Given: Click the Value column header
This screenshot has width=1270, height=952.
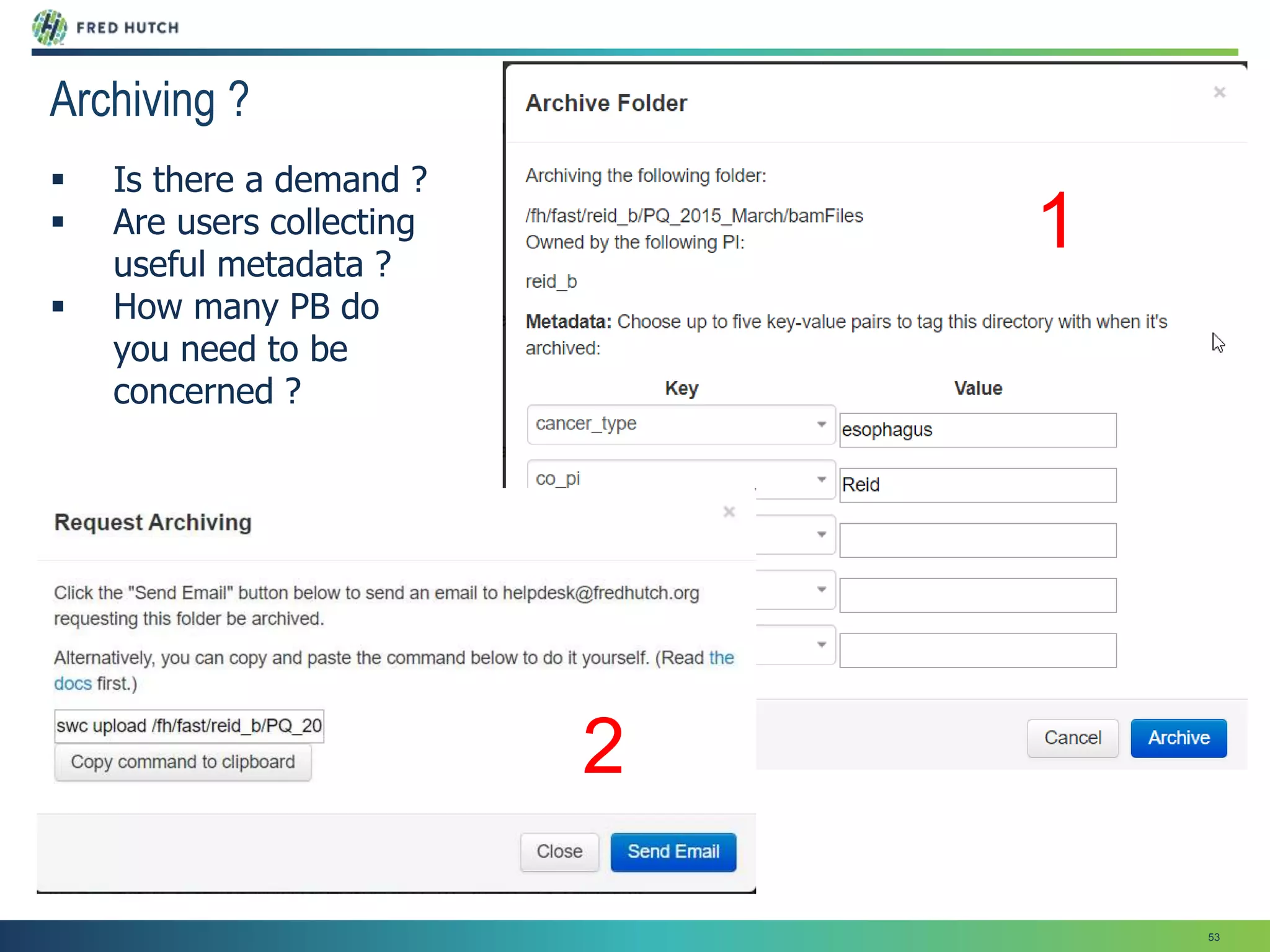Looking at the screenshot, I should click(978, 388).
